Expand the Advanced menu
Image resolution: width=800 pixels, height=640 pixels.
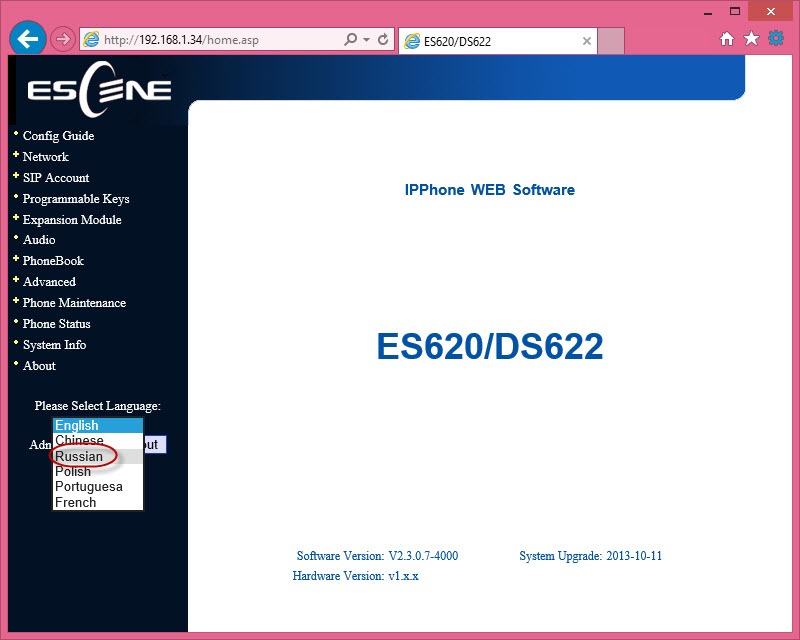[x=49, y=282]
